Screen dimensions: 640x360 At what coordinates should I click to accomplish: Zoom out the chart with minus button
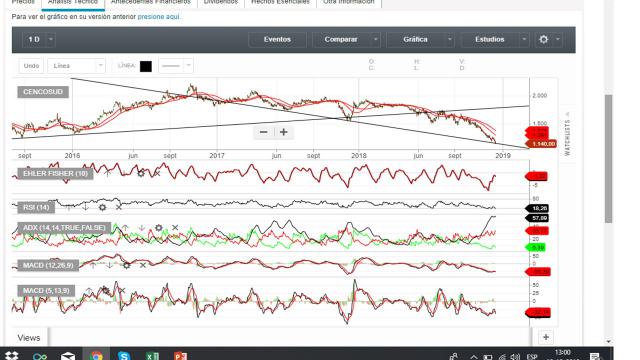264,132
